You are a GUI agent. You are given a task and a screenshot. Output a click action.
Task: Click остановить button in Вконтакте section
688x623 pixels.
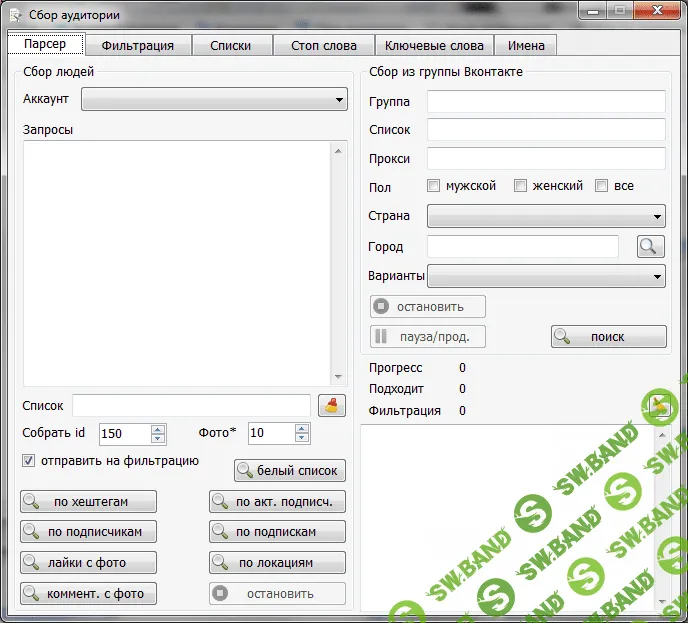428,307
